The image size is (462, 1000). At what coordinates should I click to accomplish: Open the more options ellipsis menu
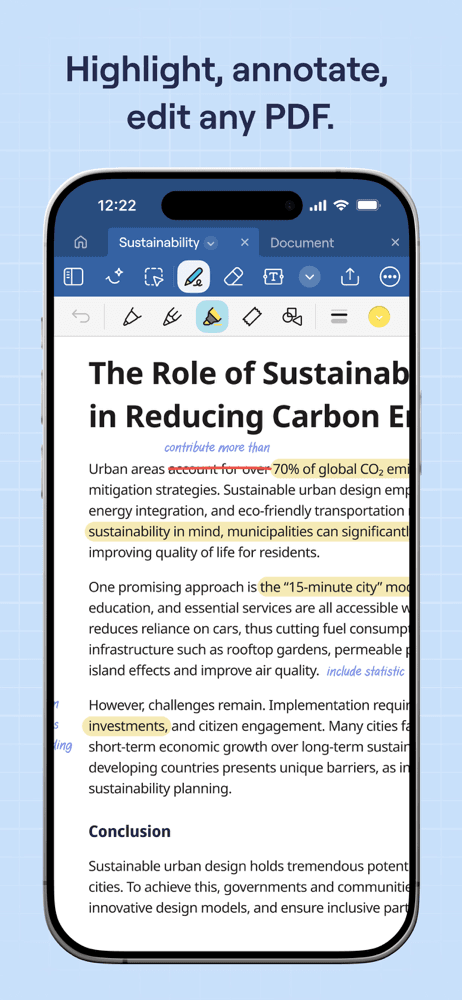coord(389,277)
